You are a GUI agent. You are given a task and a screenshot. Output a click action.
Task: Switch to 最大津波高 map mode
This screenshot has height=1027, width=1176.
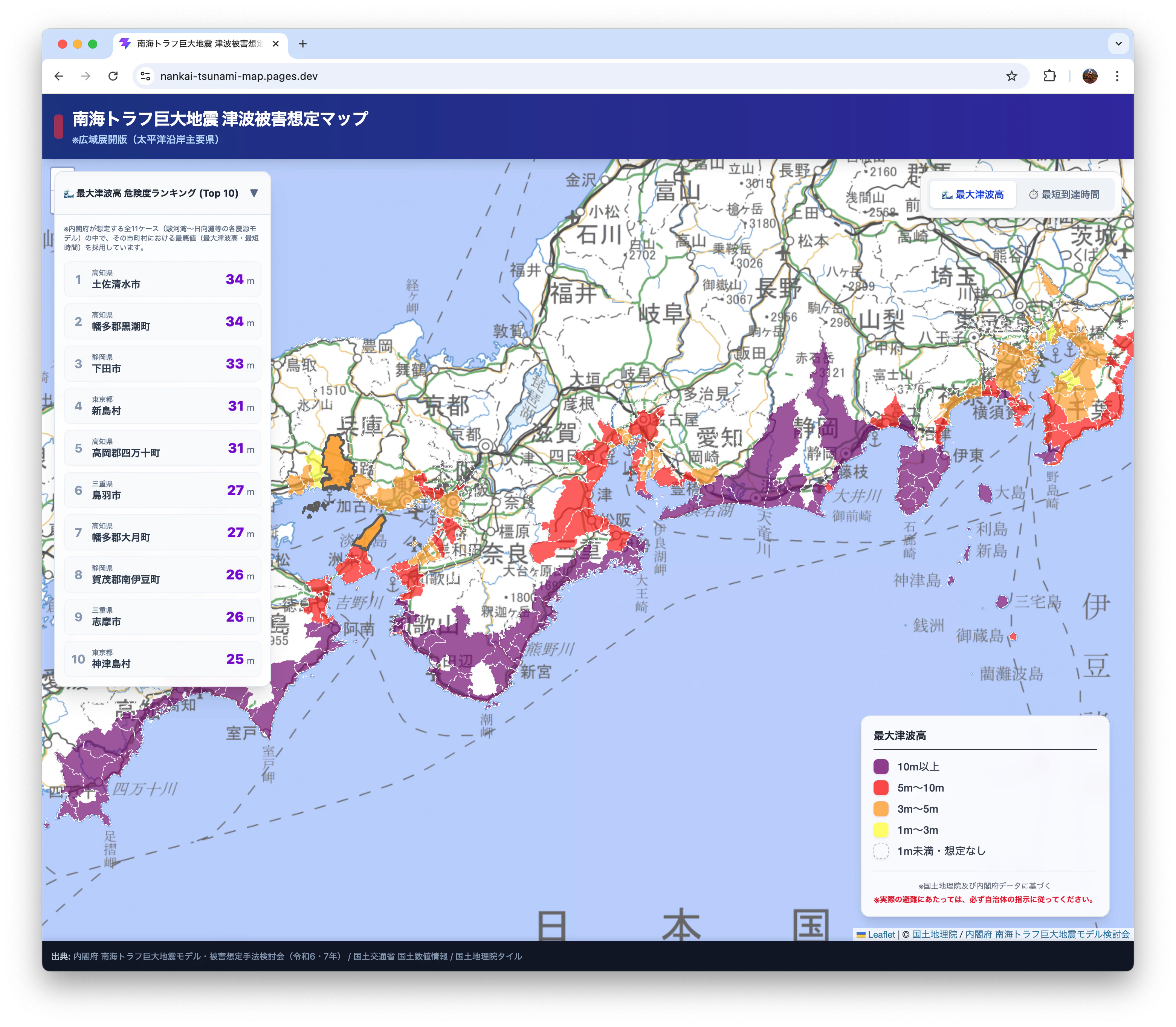click(x=973, y=195)
